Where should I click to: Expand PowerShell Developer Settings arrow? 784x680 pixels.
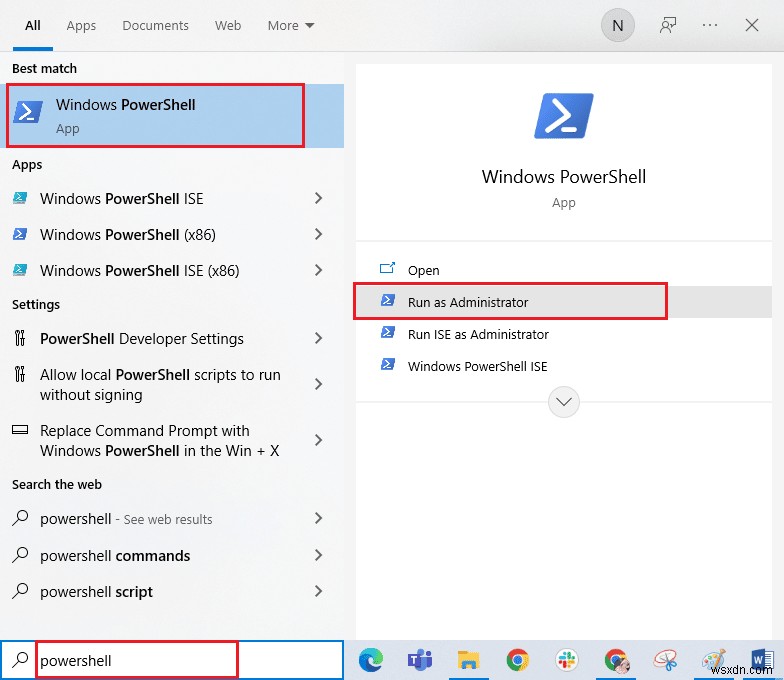pos(318,338)
